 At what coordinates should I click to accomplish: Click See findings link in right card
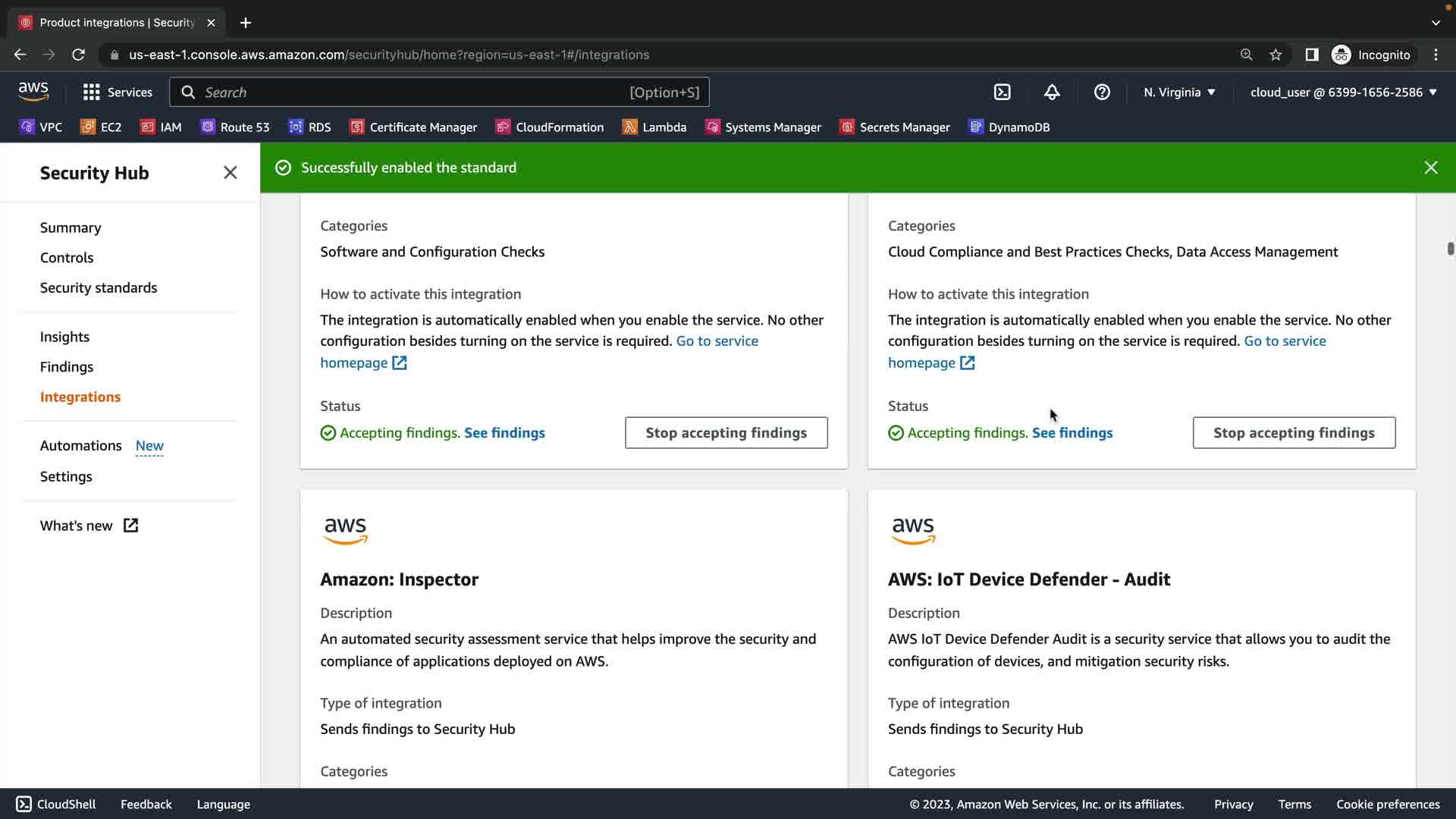1072,433
